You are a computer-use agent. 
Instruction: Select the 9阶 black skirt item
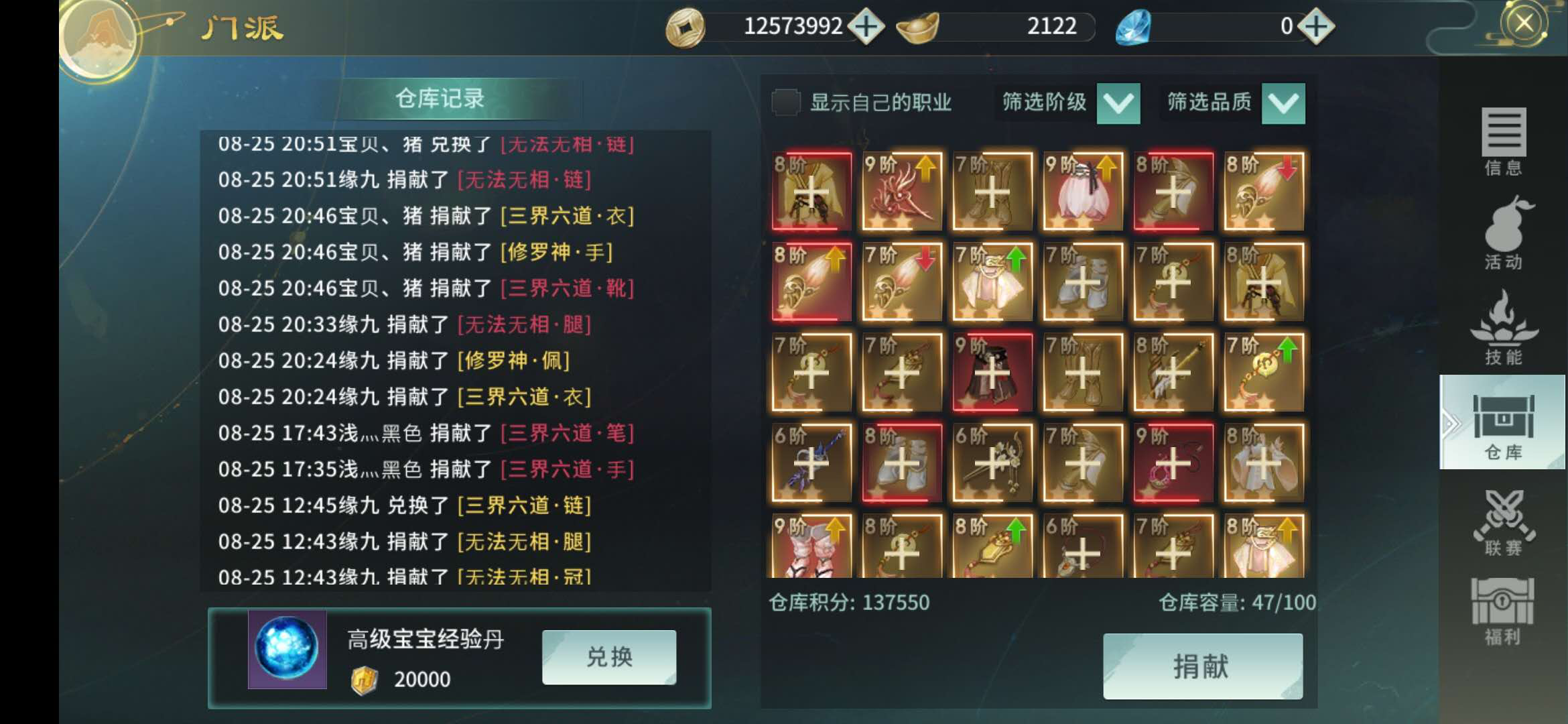tap(992, 372)
